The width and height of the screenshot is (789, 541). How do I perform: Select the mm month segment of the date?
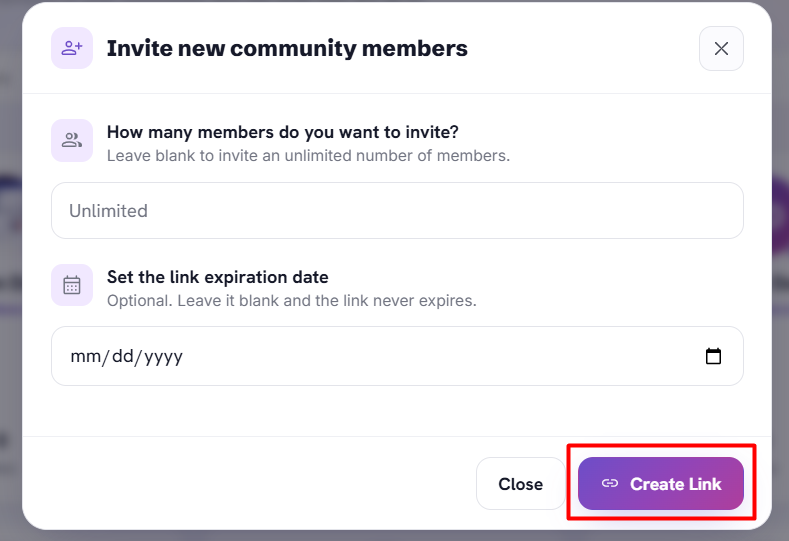(x=86, y=356)
